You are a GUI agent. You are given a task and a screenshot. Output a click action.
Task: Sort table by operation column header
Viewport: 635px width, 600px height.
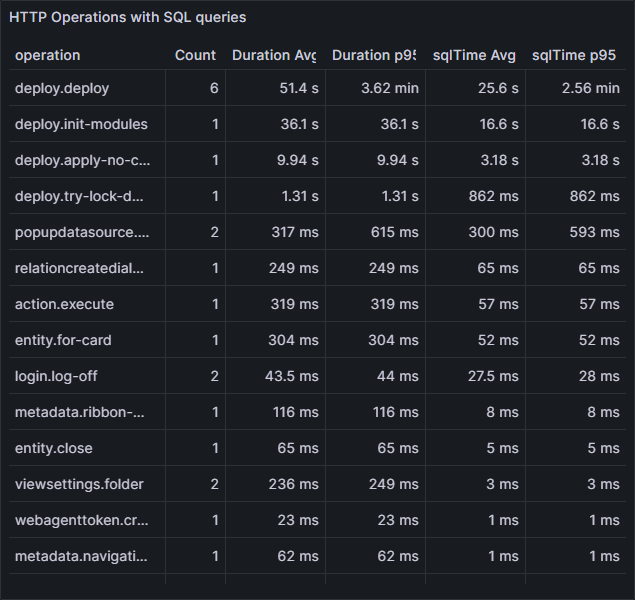tap(48, 55)
